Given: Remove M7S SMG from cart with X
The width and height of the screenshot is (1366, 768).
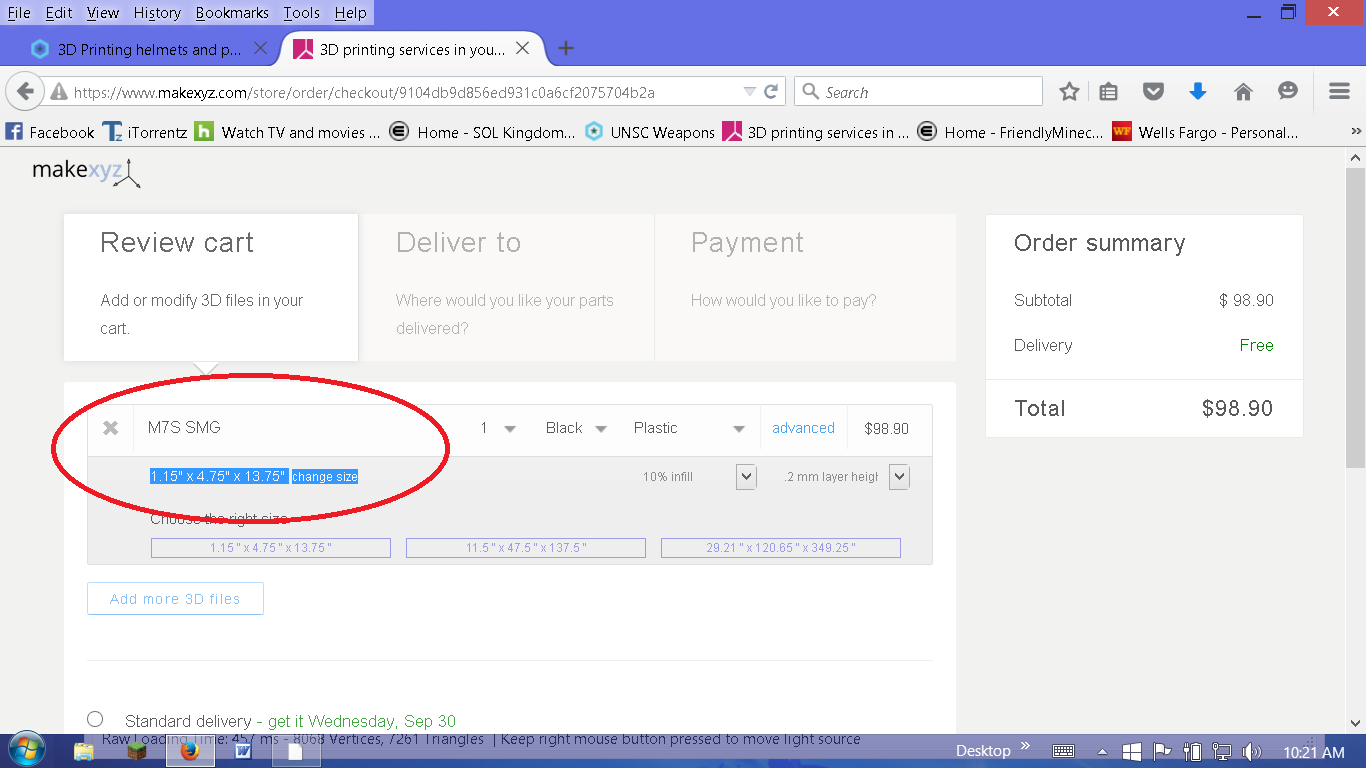Looking at the screenshot, I should tap(111, 428).
